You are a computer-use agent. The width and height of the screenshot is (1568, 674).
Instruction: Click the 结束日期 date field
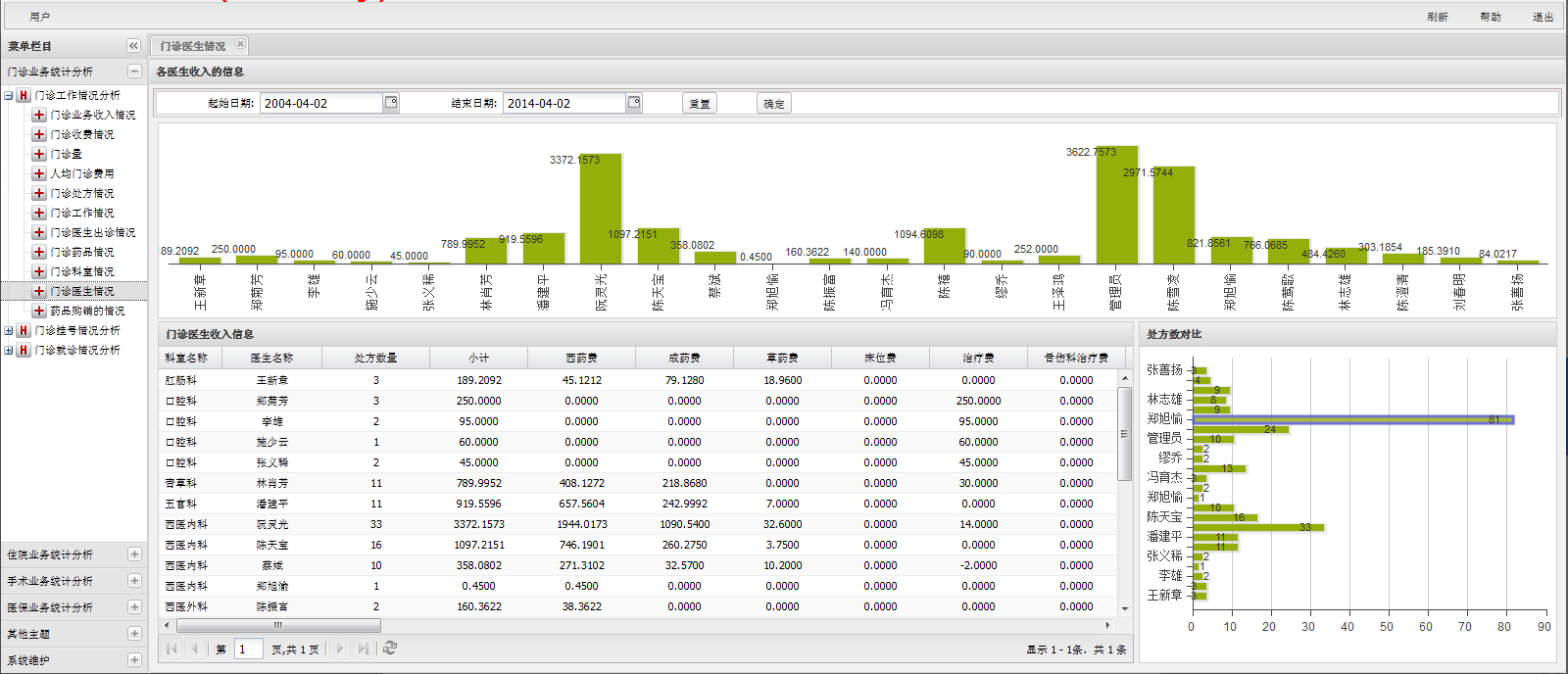point(564,103)
